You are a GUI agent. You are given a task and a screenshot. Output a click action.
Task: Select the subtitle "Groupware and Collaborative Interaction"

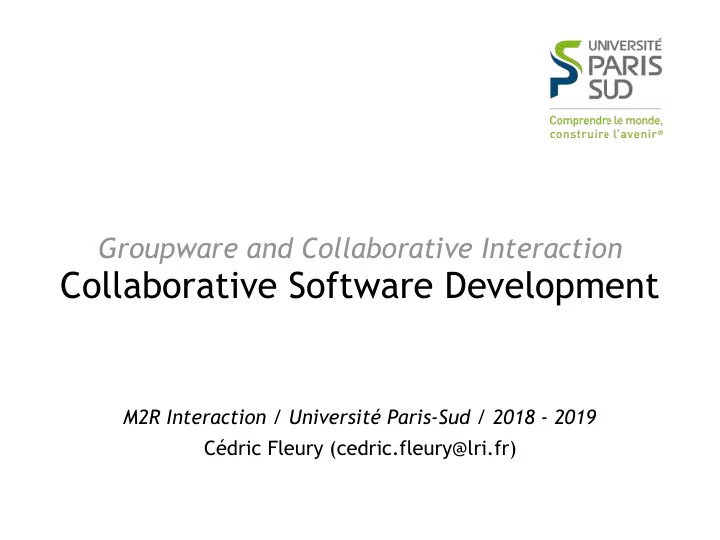pos(360,248)
